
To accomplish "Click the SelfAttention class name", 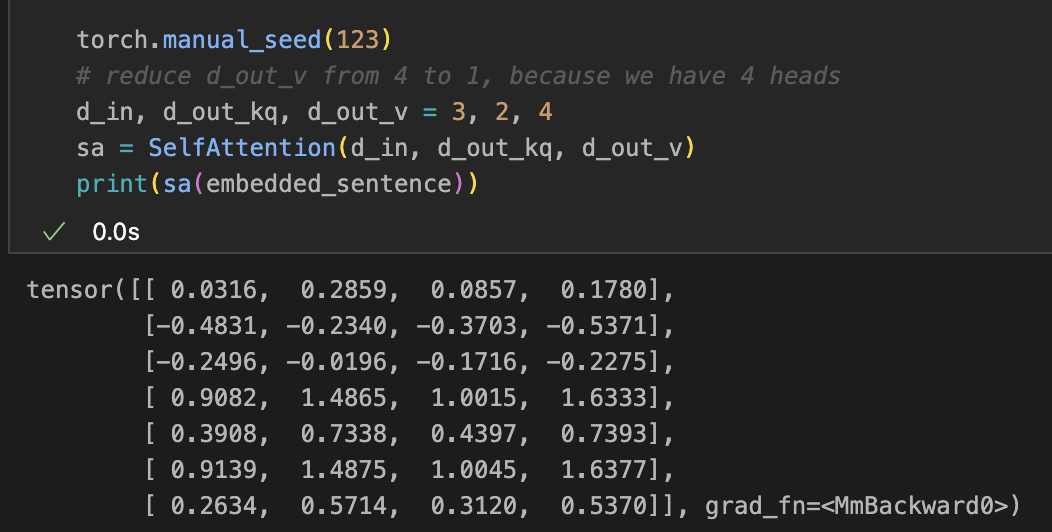I will point(243,149).
